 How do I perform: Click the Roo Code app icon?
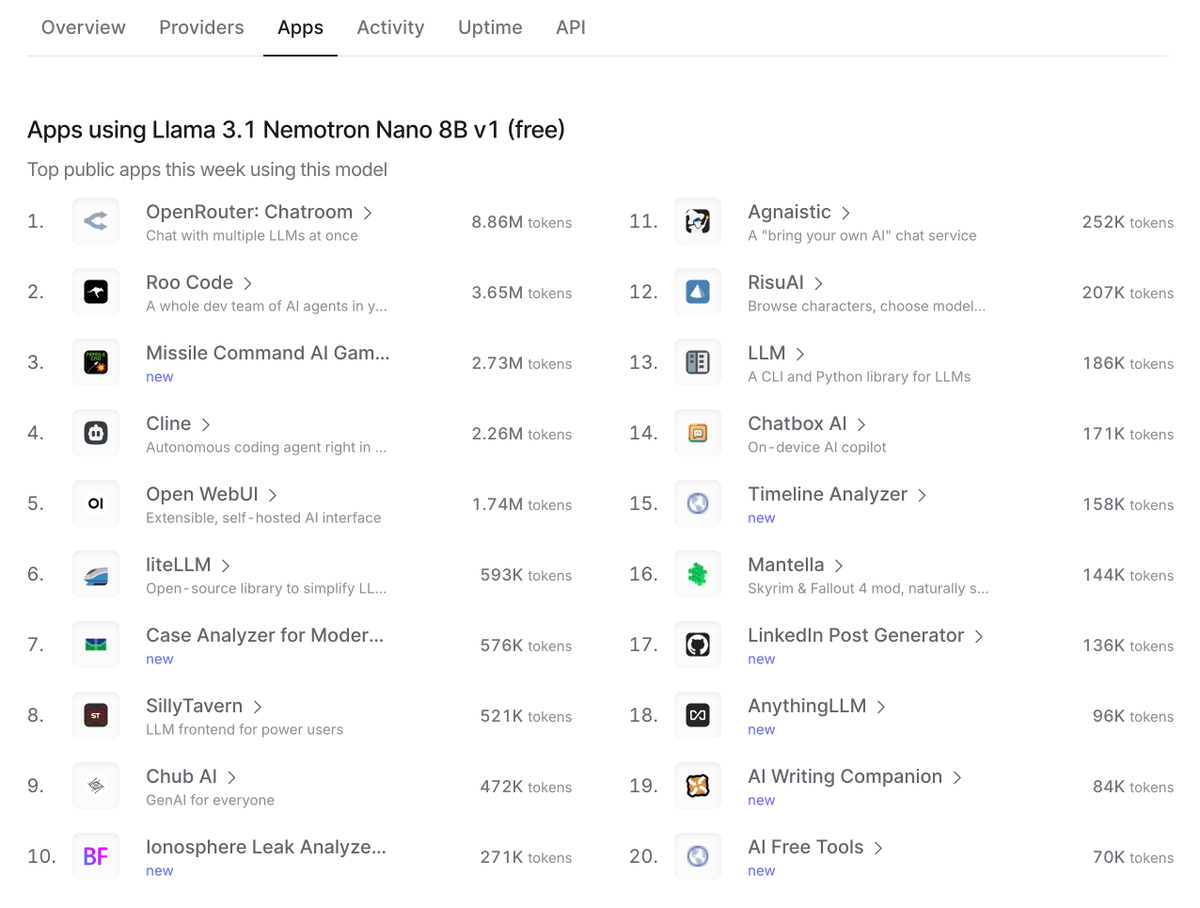96,292
